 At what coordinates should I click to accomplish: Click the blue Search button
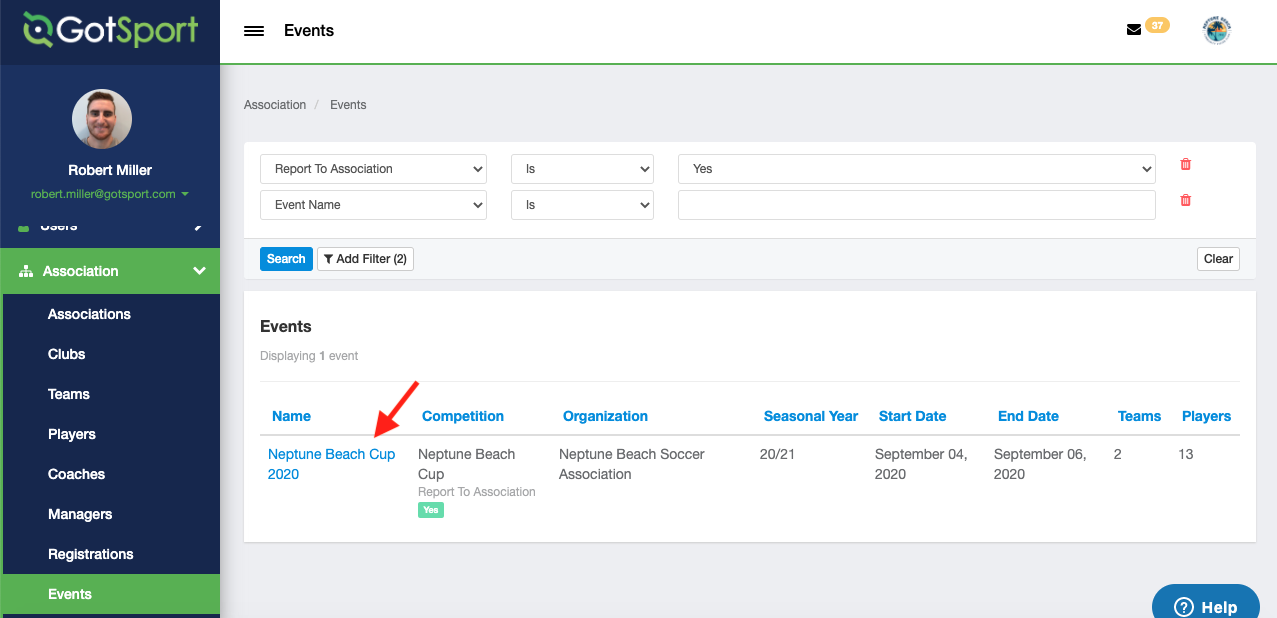point(286,259)
